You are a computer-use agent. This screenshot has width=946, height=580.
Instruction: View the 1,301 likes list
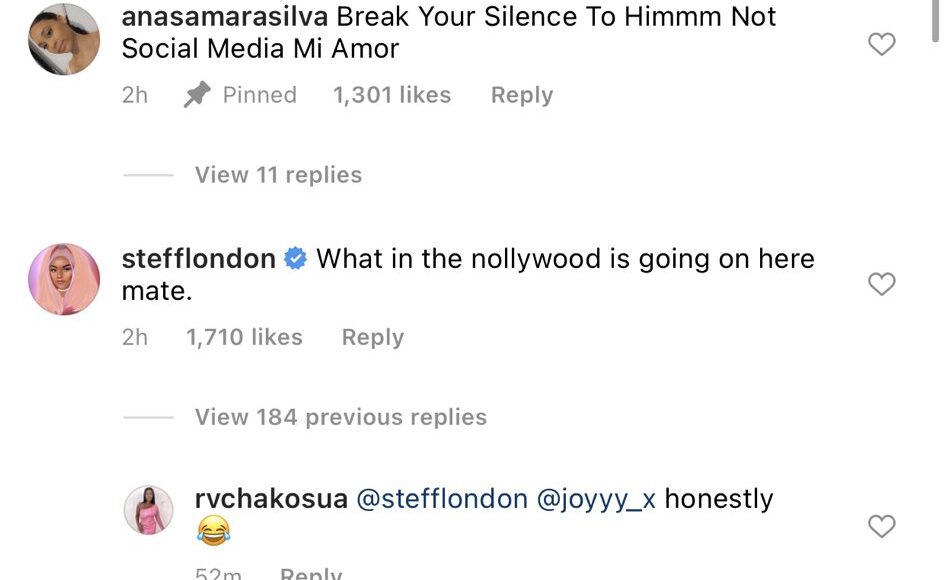pyautogui.click(x=391, y=95)
